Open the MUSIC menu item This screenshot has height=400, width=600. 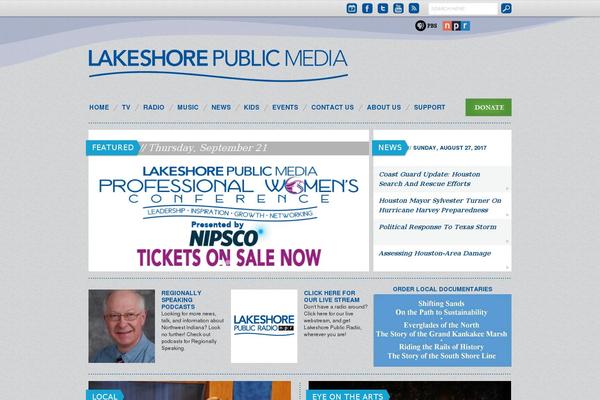click(x=188, y=108)
